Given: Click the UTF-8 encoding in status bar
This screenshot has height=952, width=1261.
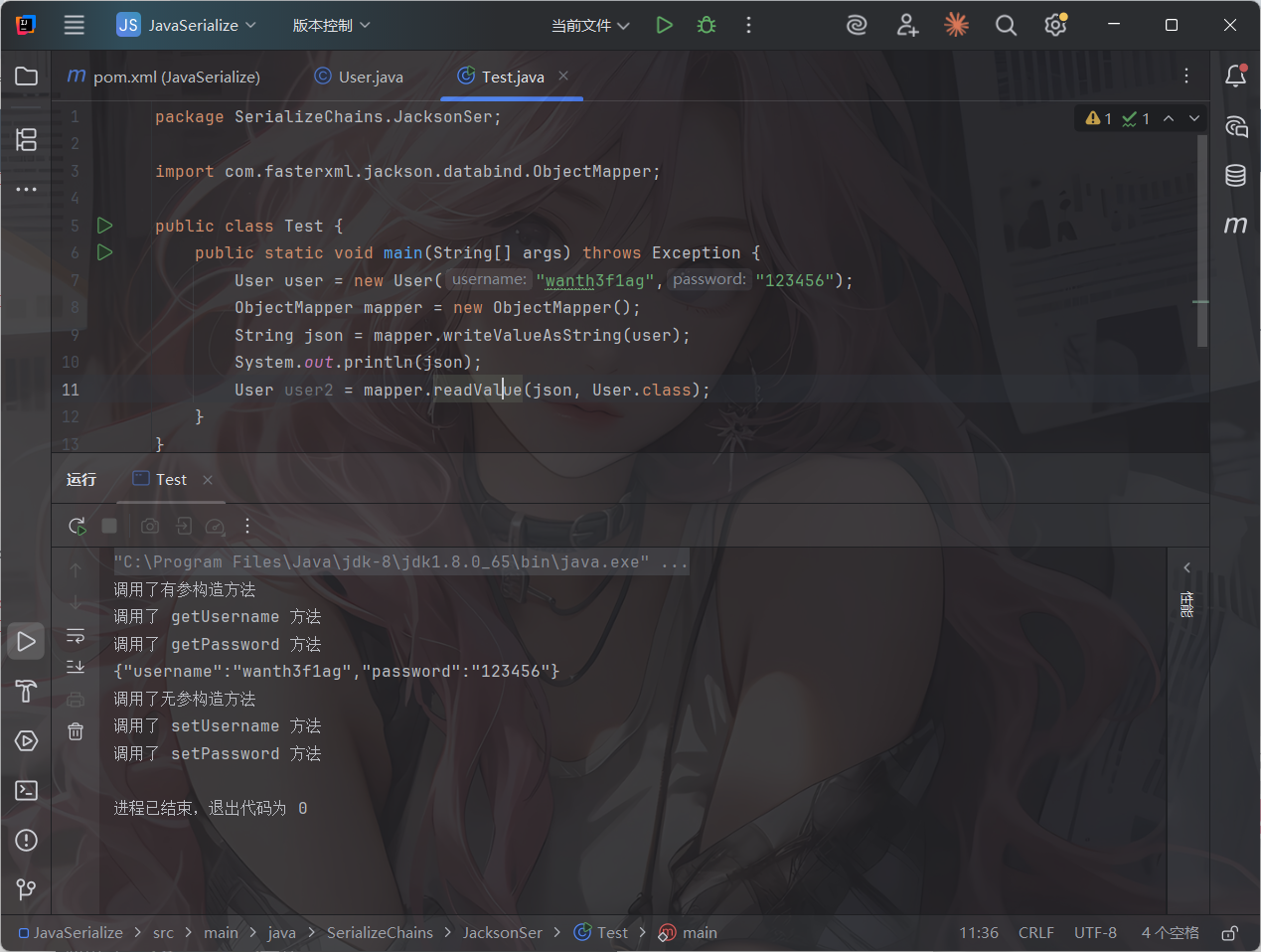Looking at the screenshot, I should click(1095, 933).
